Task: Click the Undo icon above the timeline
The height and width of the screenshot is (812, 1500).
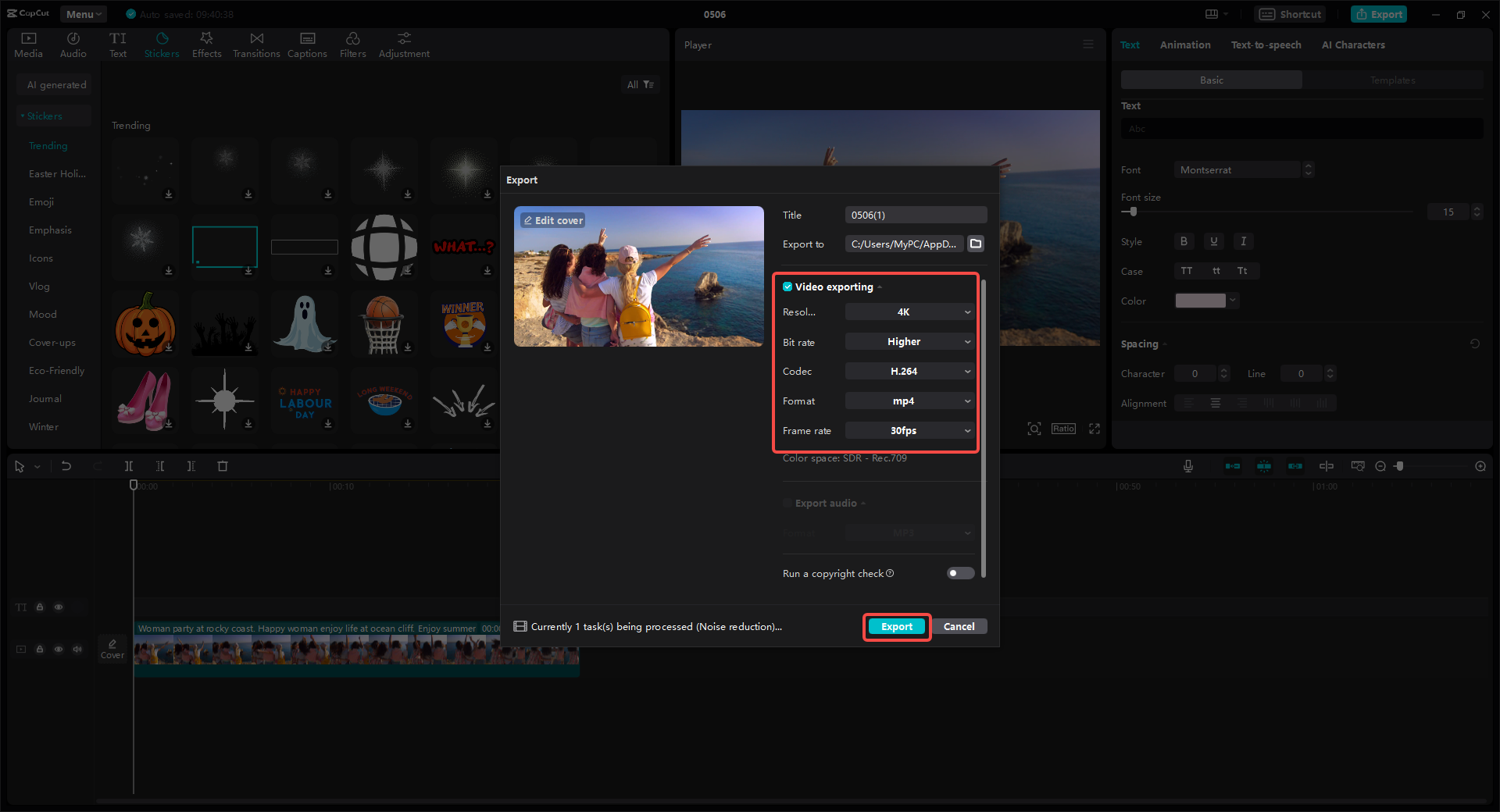Action: [x=66, y=466]
